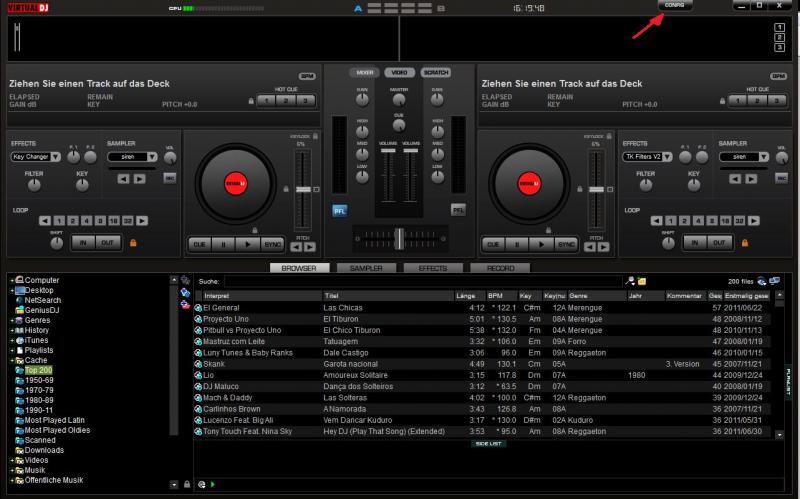Select the Top 200 folder
800x499 pixels.
38,370
